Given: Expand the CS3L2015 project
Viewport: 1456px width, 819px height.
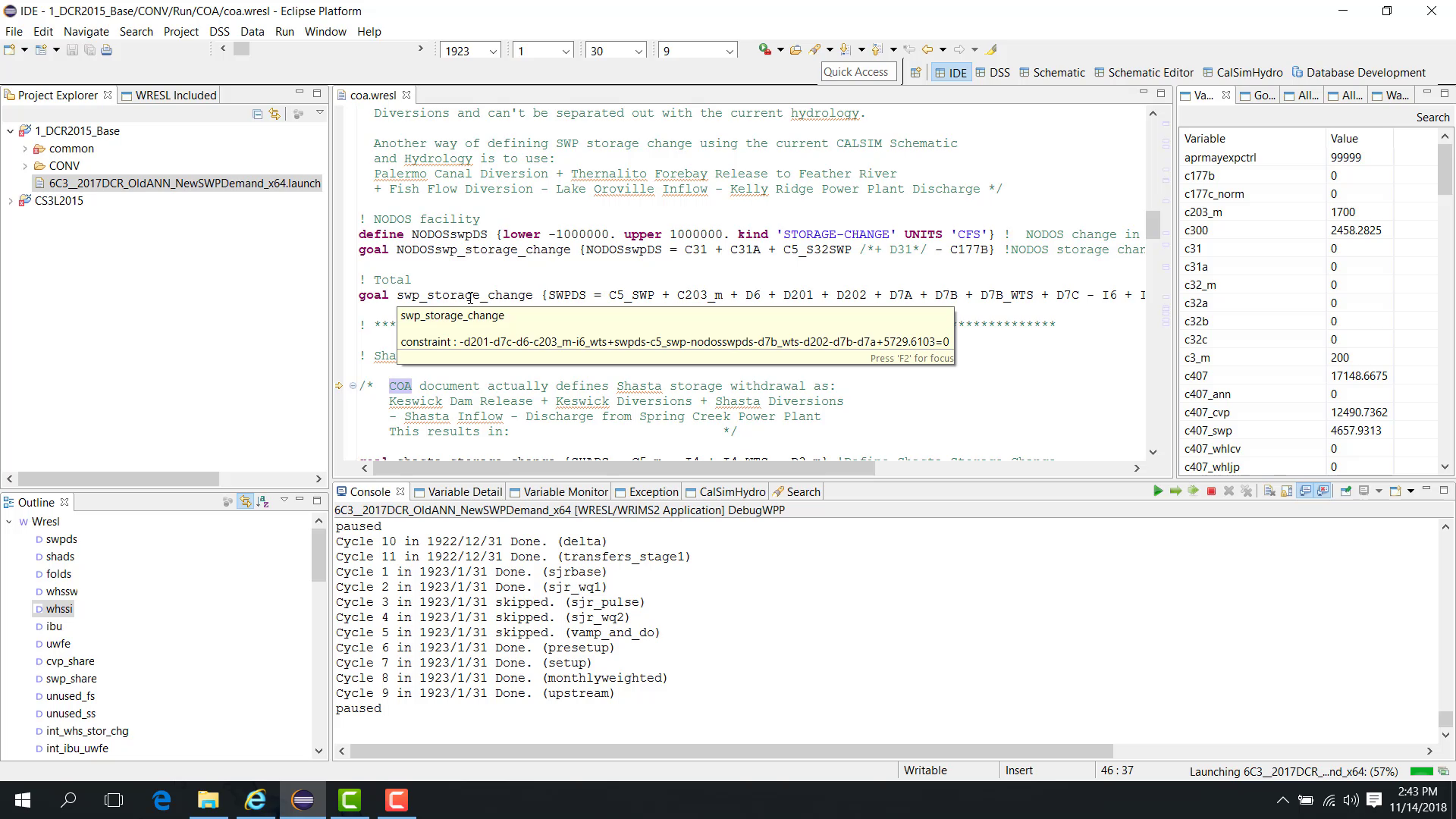Looking at the screenshot, I should coord(10,201).
